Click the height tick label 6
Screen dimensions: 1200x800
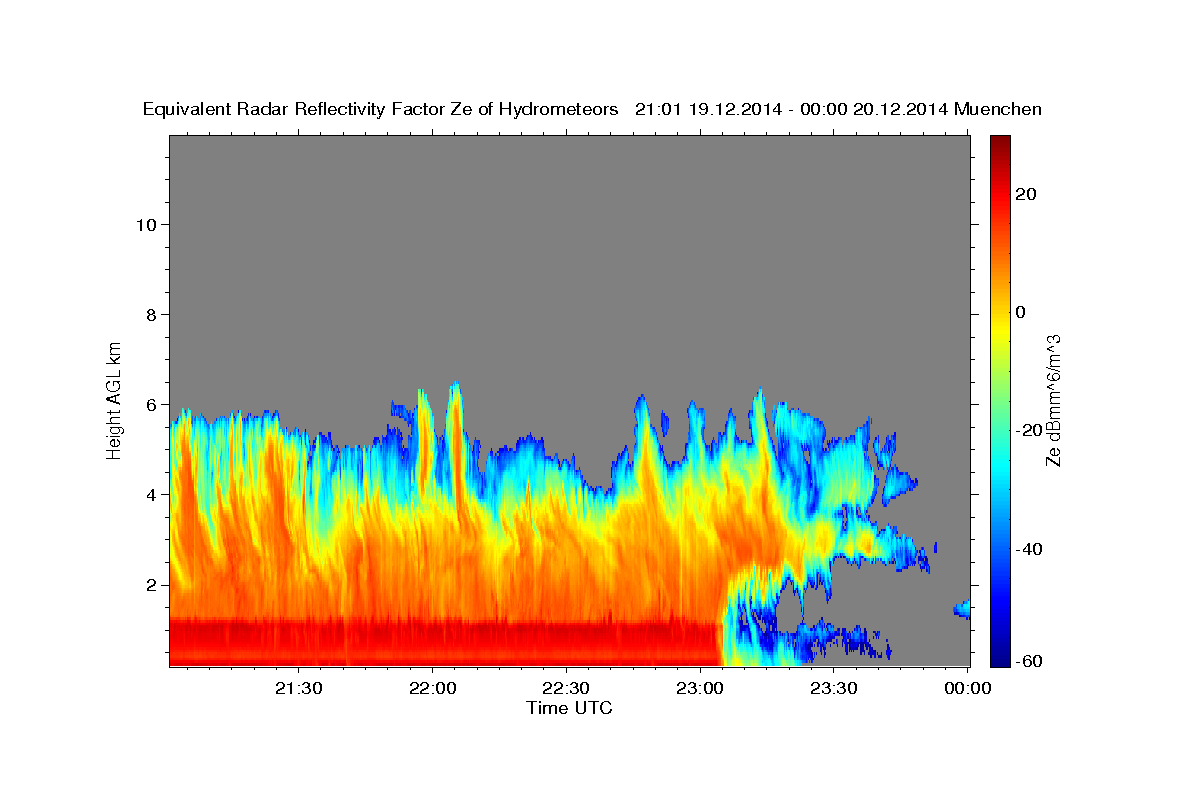(153, 404)
